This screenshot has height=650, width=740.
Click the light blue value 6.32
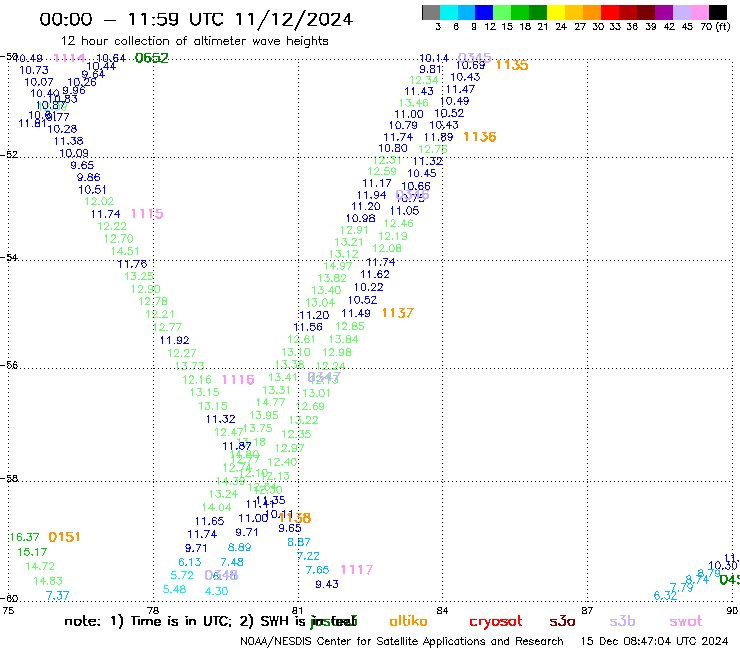[x=665, y=595]
